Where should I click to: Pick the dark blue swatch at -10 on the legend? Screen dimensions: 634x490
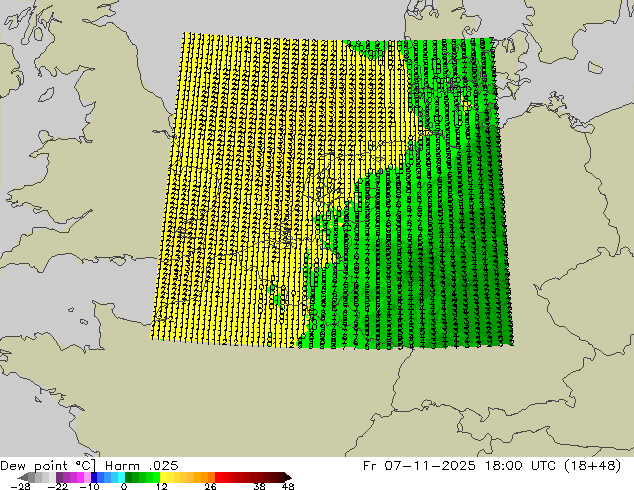pos(94,477)
